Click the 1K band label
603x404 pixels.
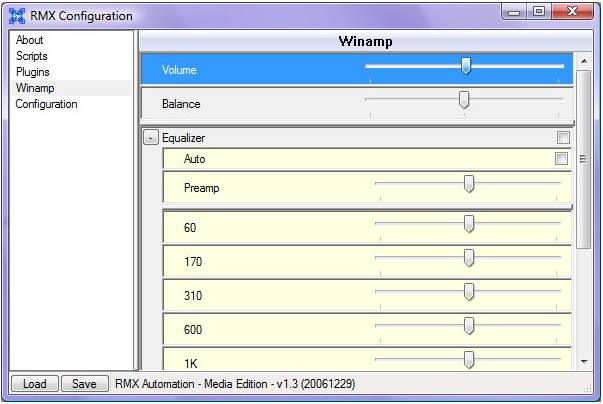click(x=191, y=363)
